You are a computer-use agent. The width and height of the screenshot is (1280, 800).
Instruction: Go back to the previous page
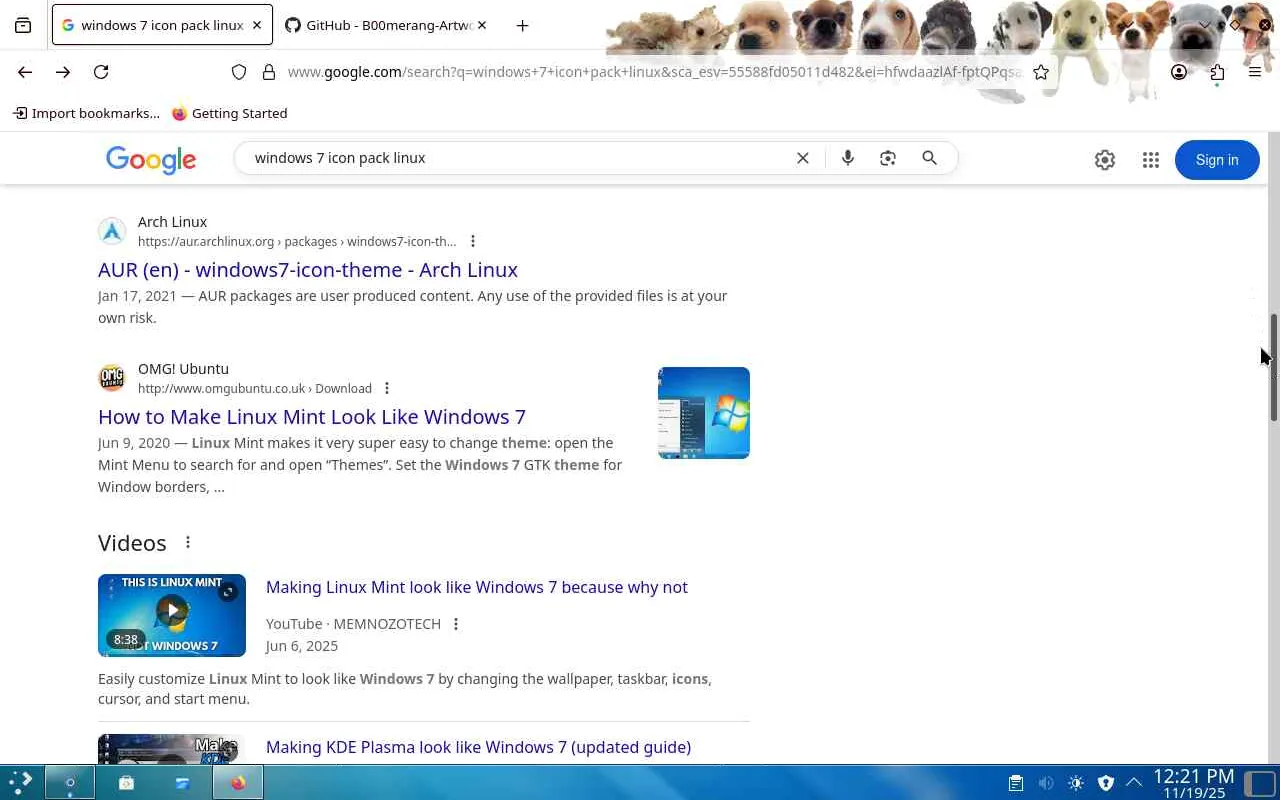[25, 72]
